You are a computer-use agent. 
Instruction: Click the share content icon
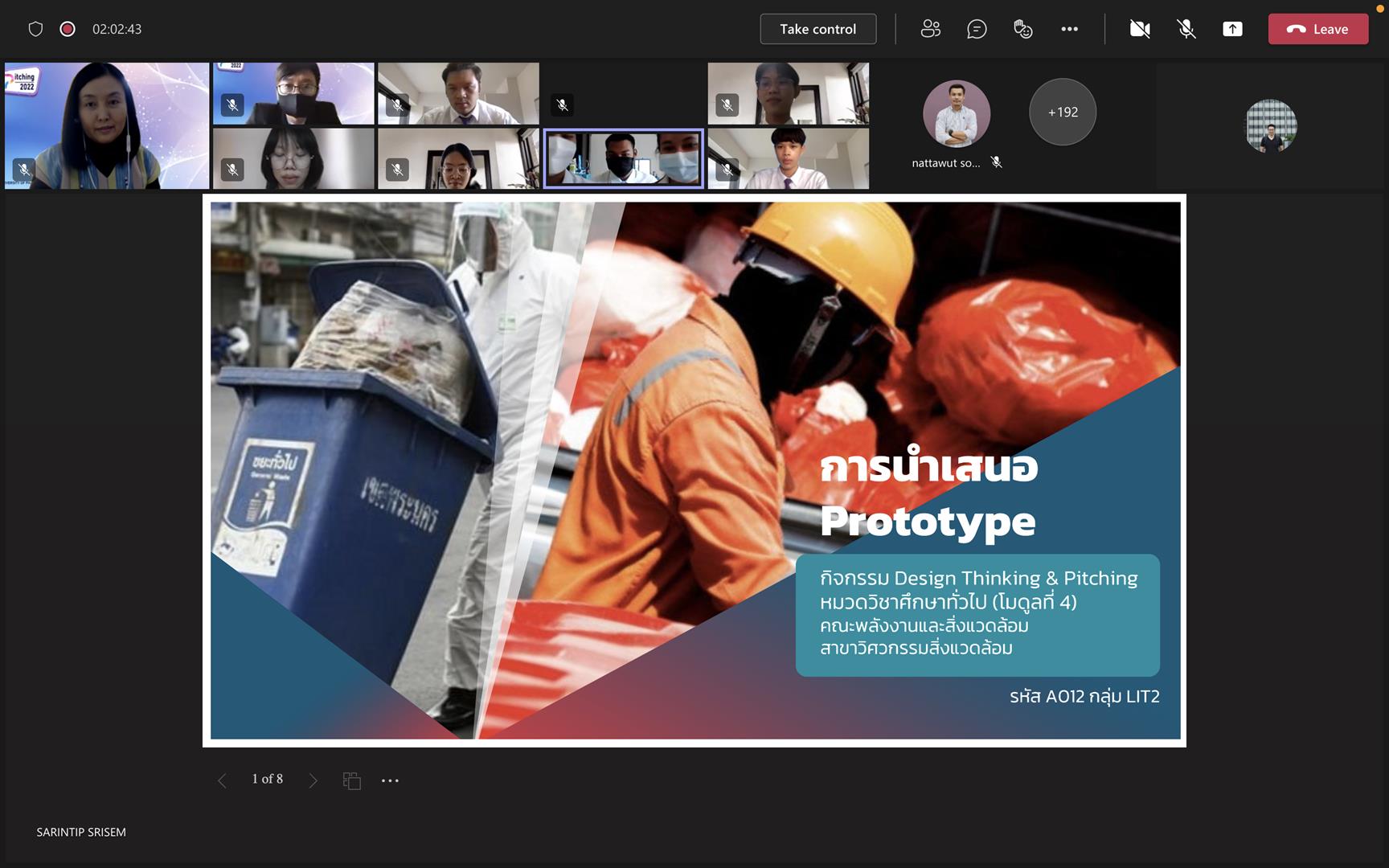(x=1232, y=29)
